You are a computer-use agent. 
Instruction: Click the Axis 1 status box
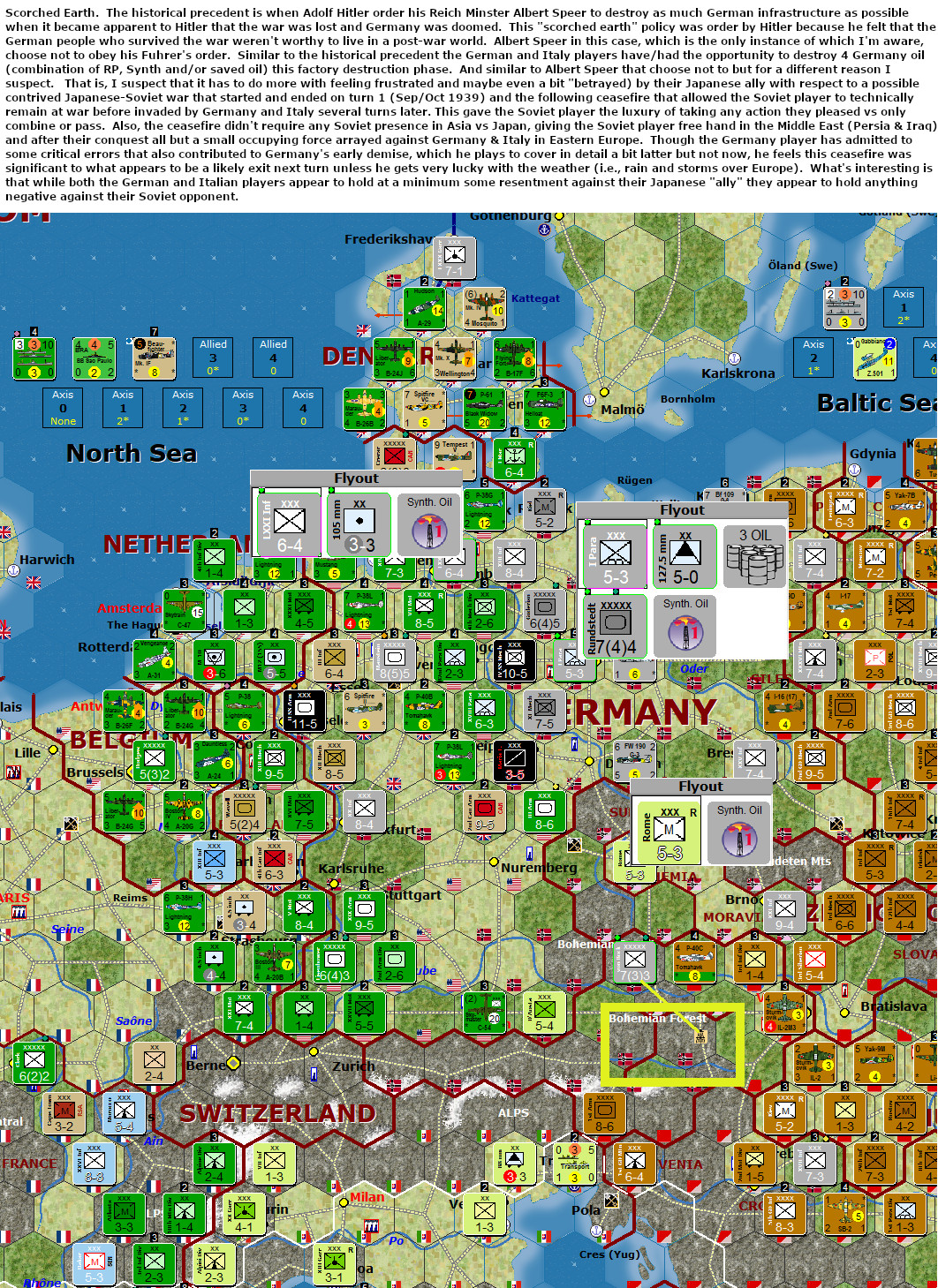pyautogui.click(x=123, y=406)
